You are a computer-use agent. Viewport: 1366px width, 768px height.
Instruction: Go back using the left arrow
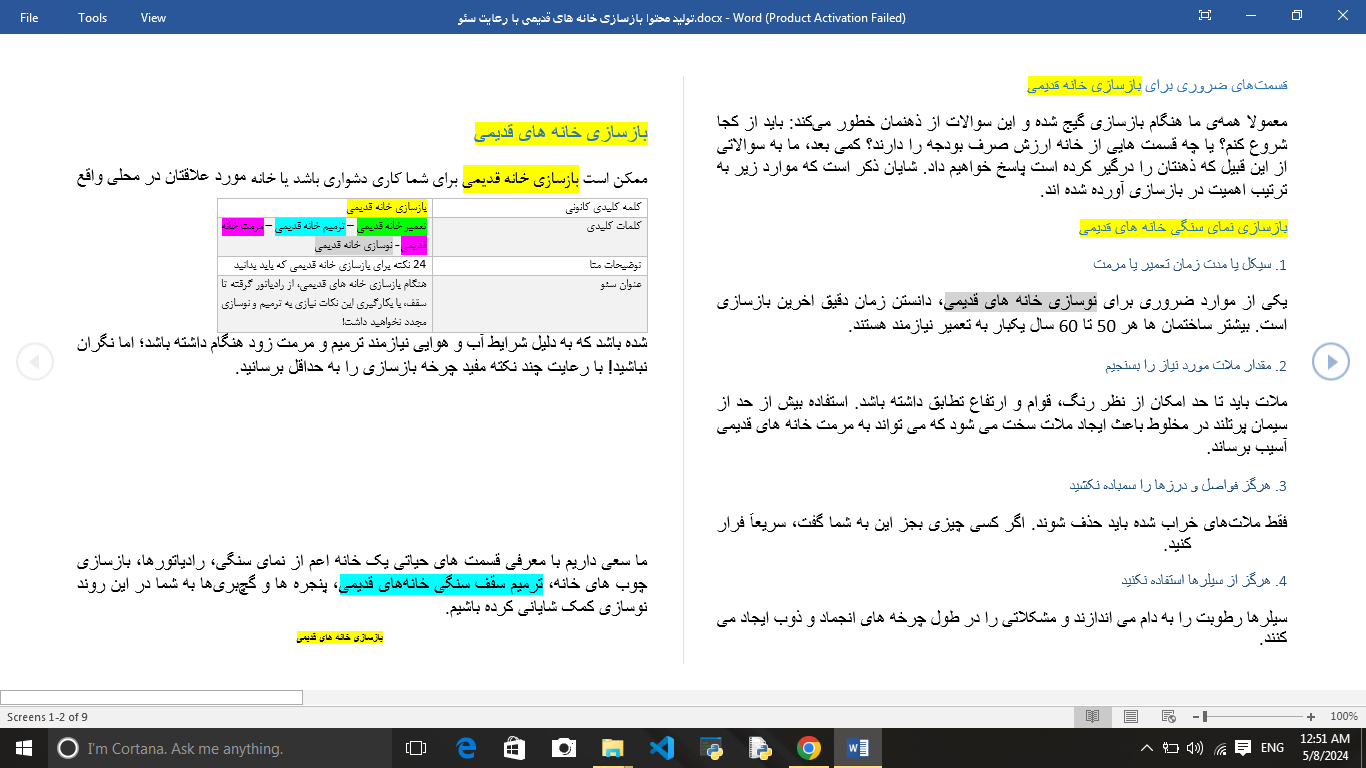[x=35, y=361]
